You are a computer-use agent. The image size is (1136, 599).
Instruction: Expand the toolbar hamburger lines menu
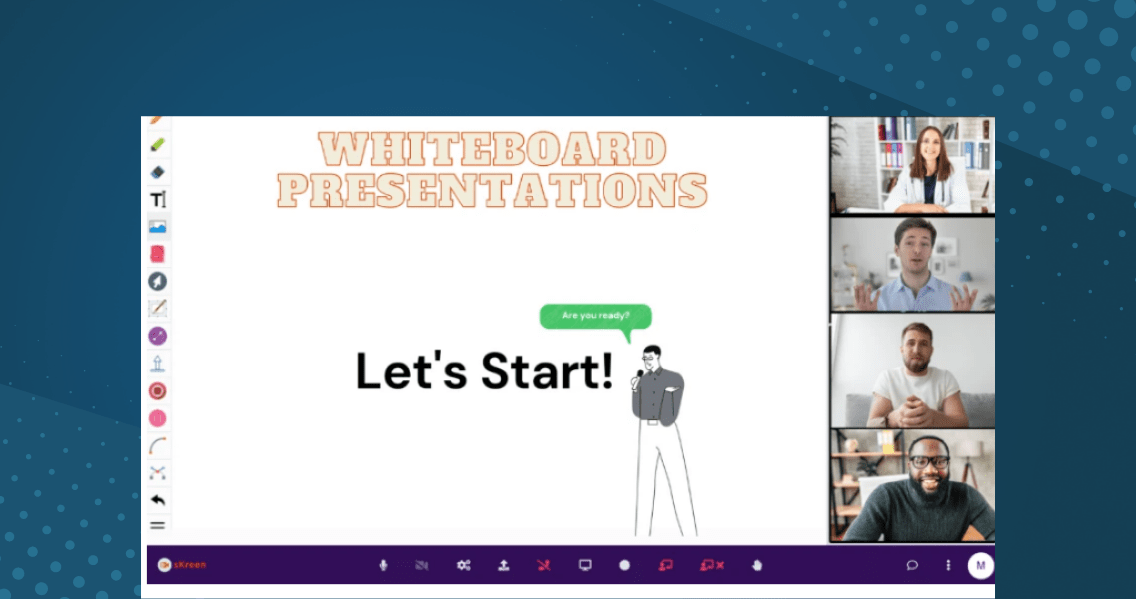158,524
